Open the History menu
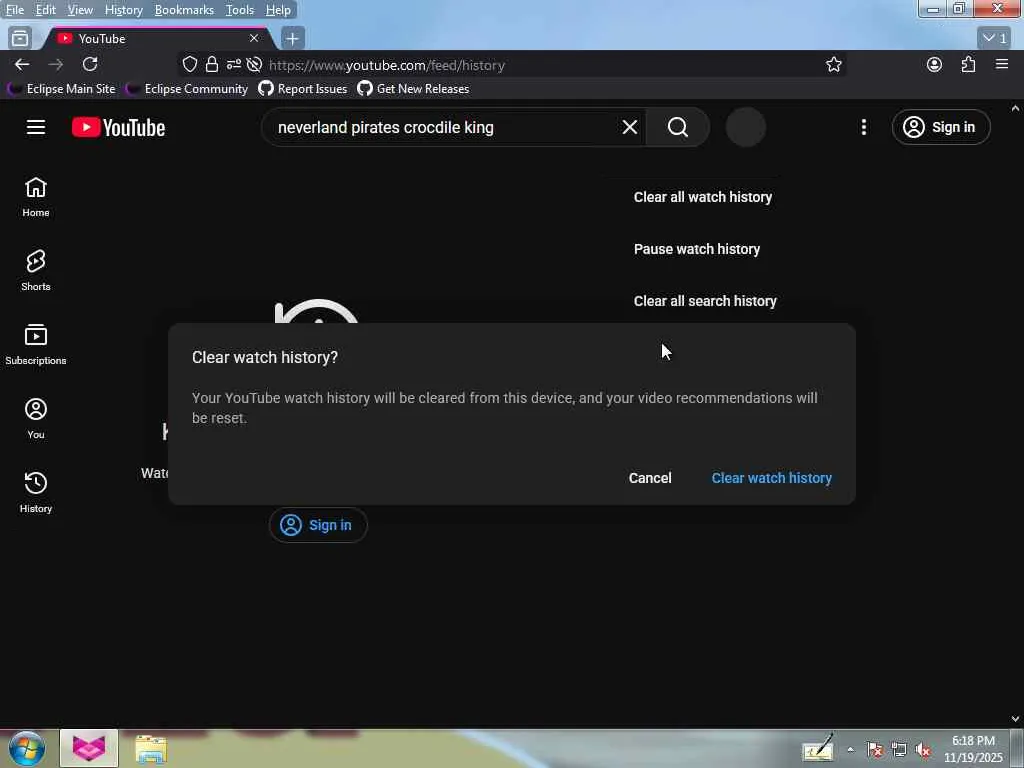This screenshot has width=1024, height=768. click(x=123, y=10)
